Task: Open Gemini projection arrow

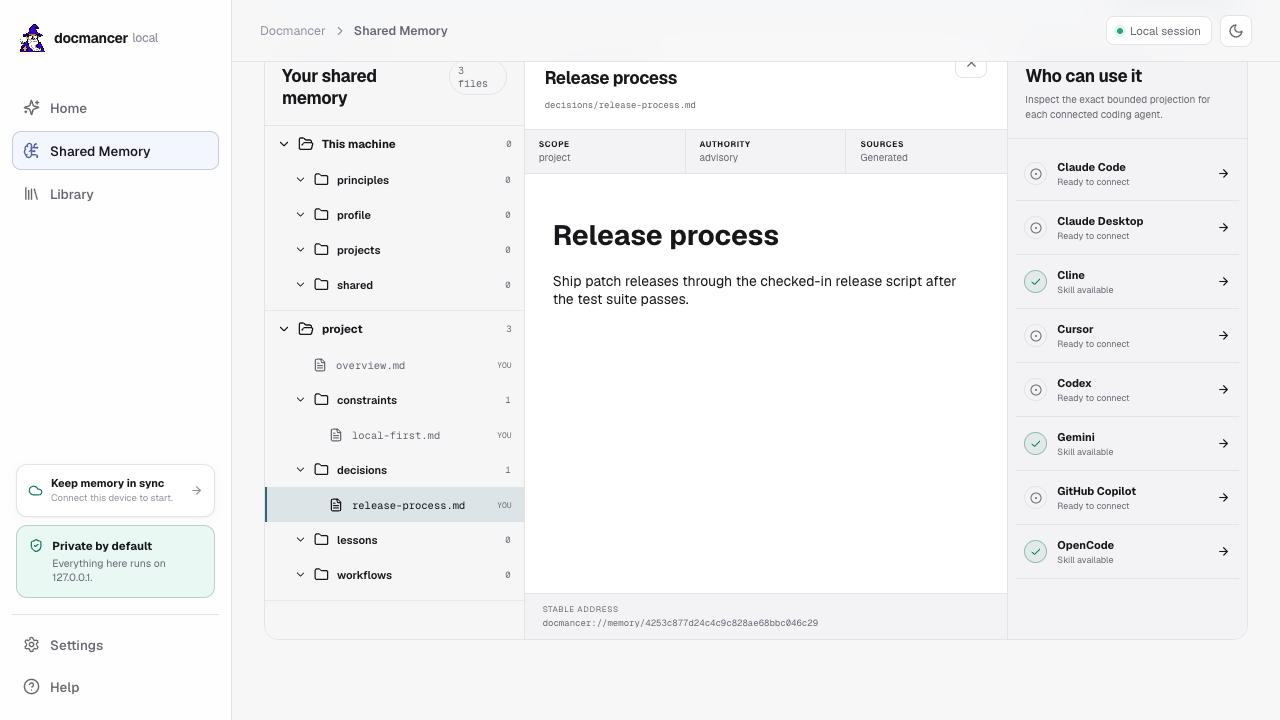Action: click(x=1224, y=444)
